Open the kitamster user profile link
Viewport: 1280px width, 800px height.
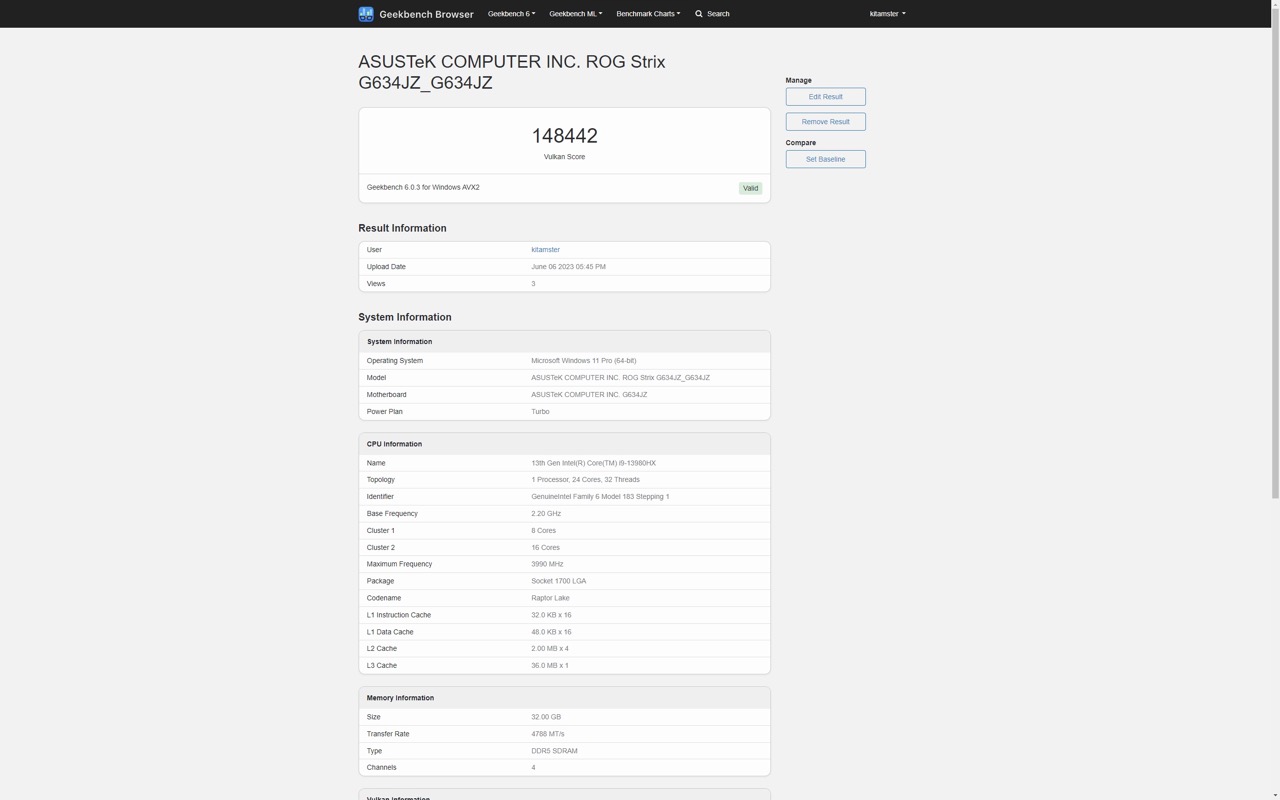[x=545, y=250]
